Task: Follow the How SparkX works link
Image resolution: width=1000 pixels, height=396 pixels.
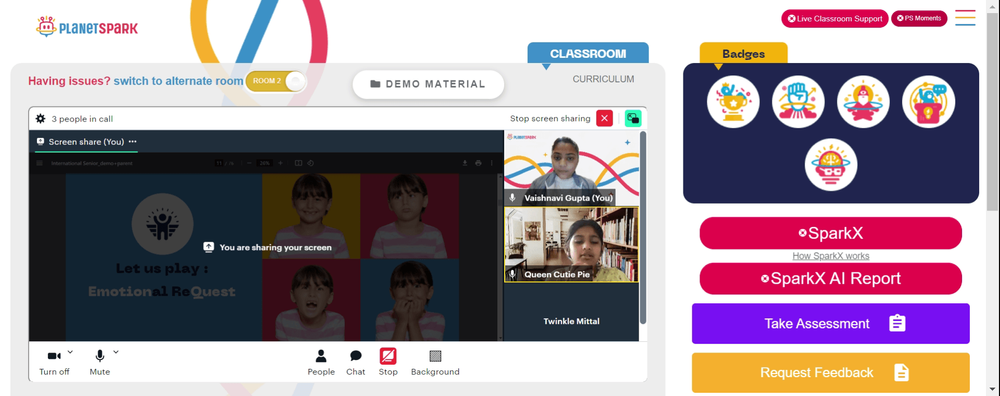Action: coord(830,256)
